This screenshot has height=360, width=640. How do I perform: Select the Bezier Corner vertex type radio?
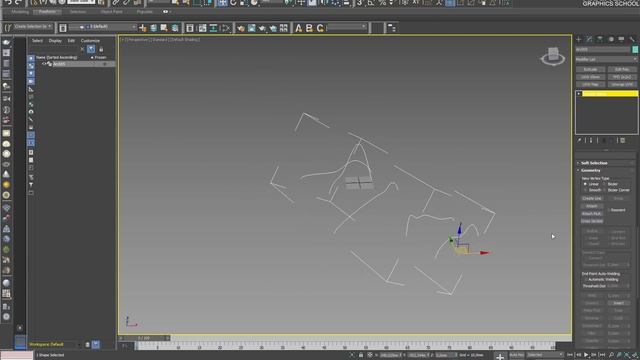(604, 190)
